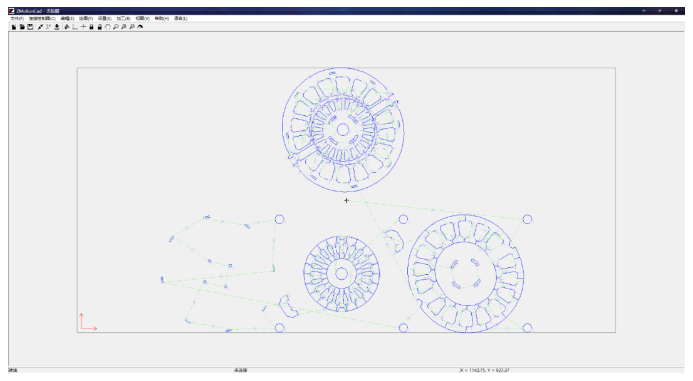693x381 pixels.
Task: Click the last magnifier zoom icon
Action: tap(132, 27)
